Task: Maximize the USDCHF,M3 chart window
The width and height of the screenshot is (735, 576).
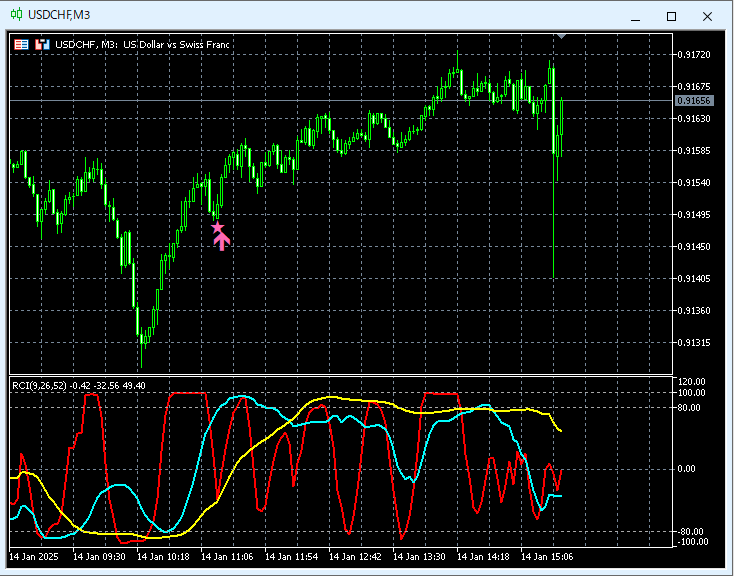Action: 671,16
